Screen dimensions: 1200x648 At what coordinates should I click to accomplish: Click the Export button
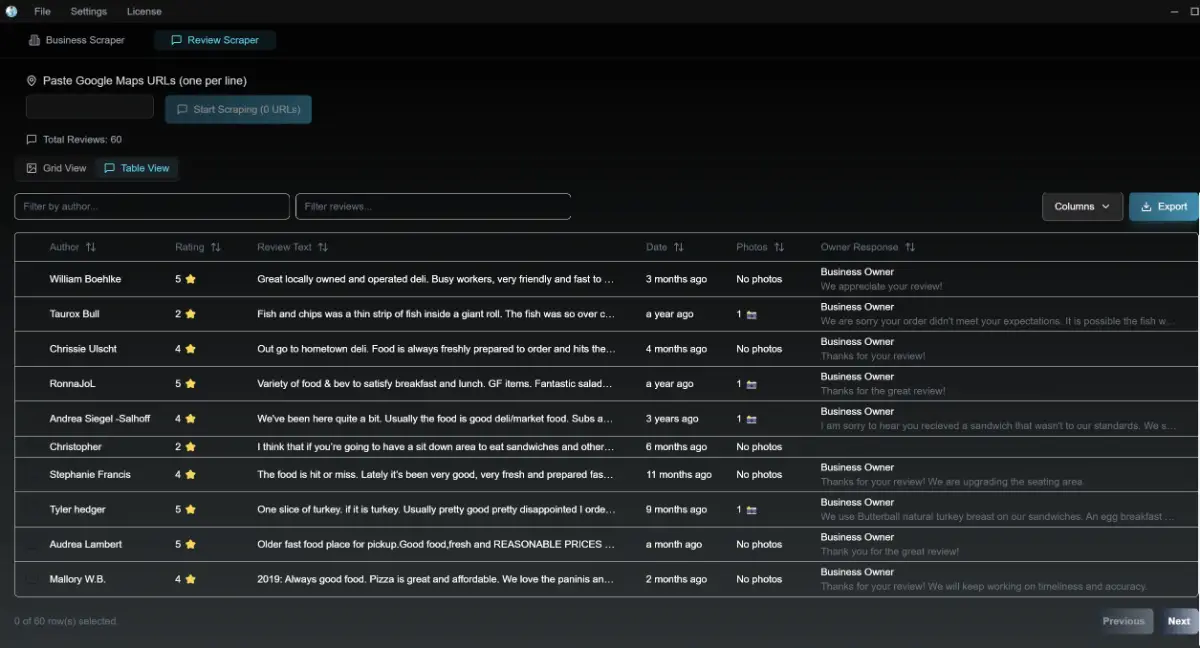click(1164, 206)
